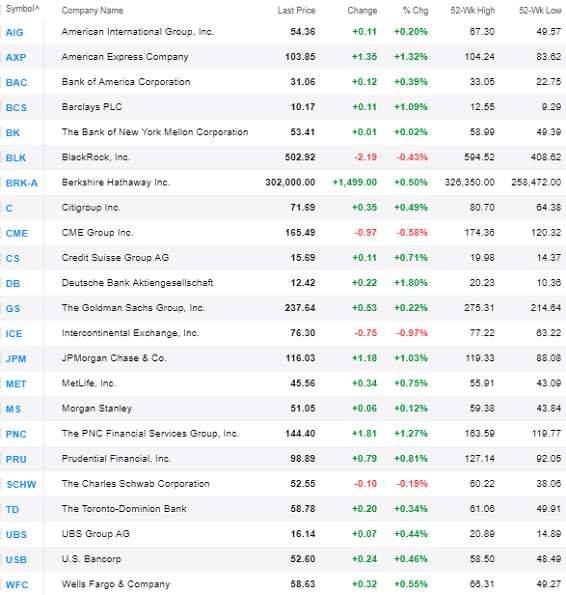Open the ICE ticker link

pos(14,333)
